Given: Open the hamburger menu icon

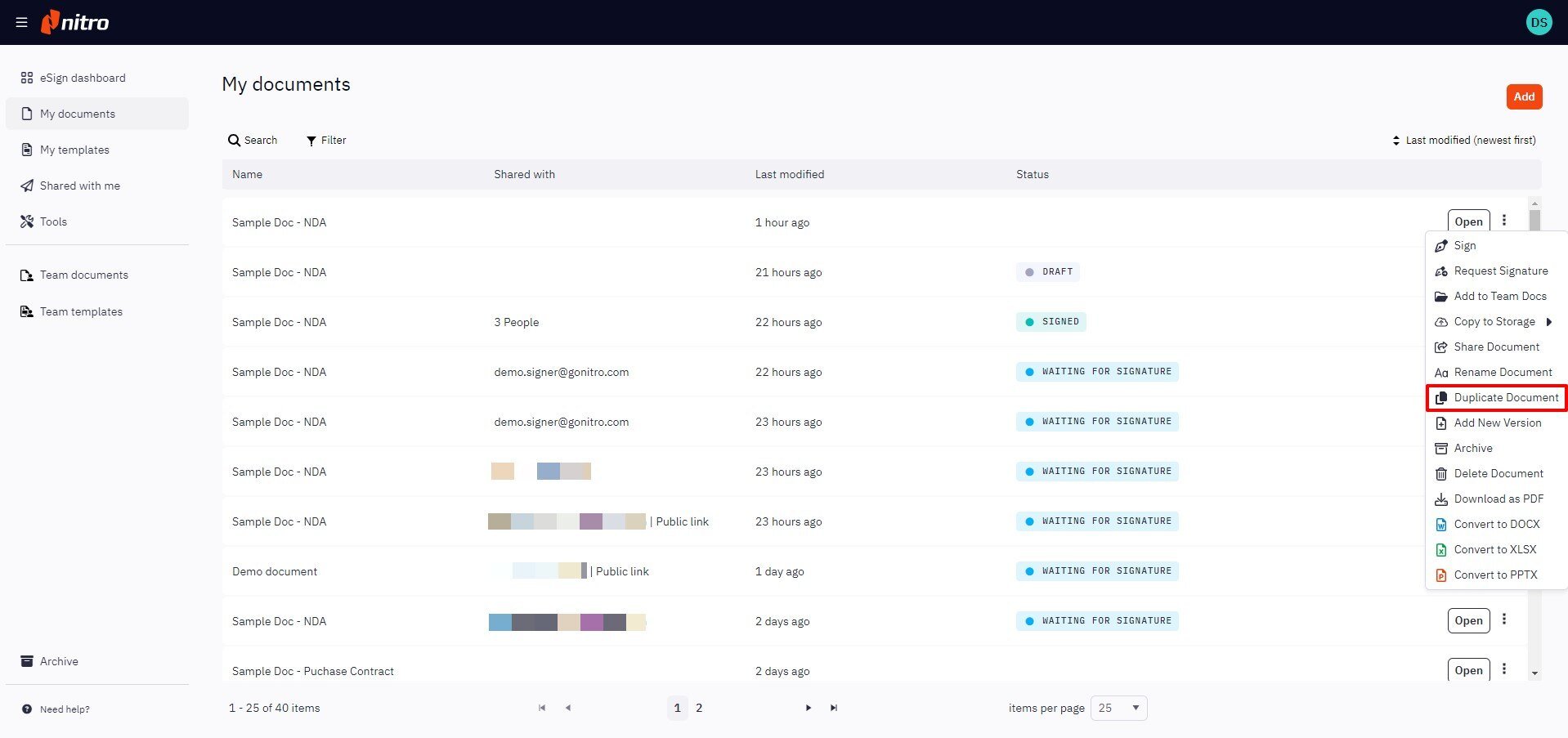Looking at the screenshot, I should point(21,22).
